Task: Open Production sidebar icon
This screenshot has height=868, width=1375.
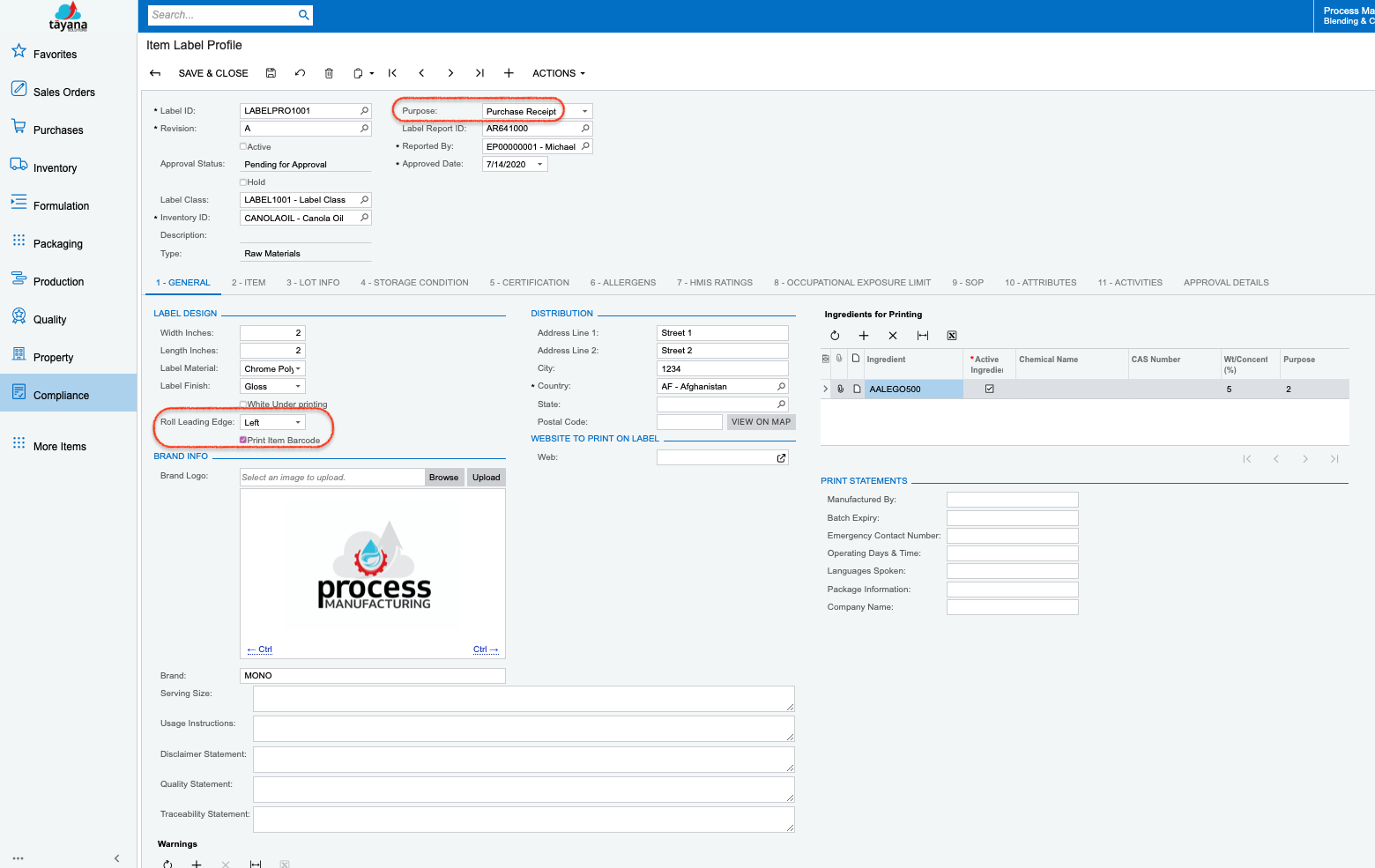Action: (19, 278)
